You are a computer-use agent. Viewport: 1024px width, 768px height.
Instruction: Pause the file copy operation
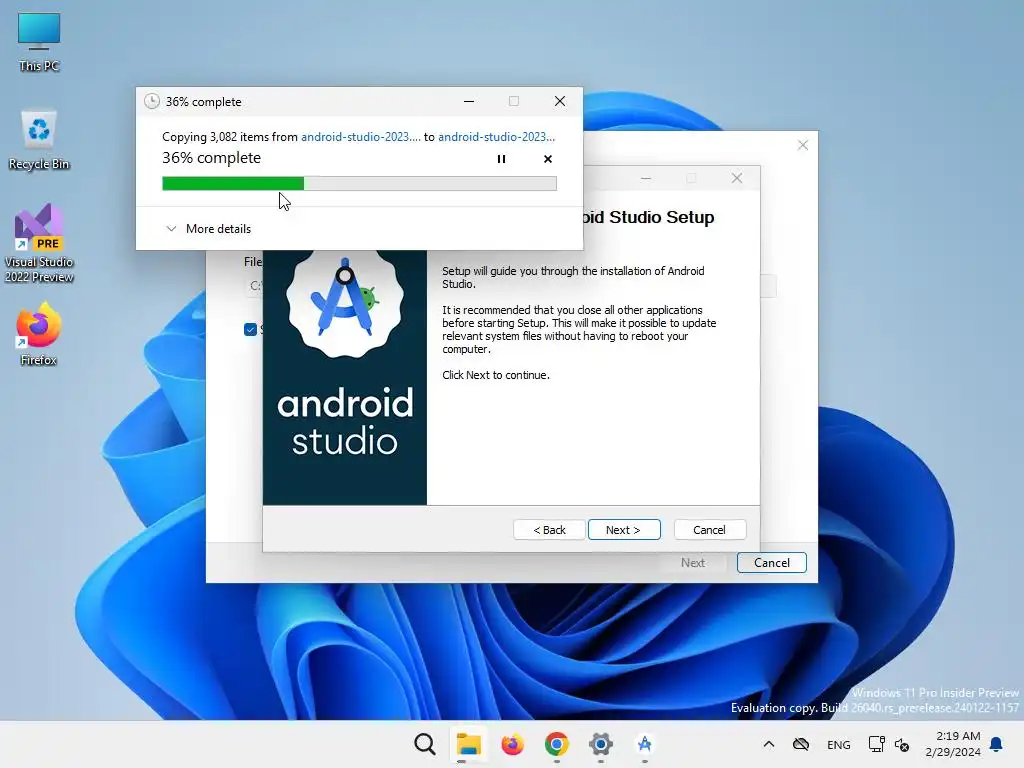502,159
